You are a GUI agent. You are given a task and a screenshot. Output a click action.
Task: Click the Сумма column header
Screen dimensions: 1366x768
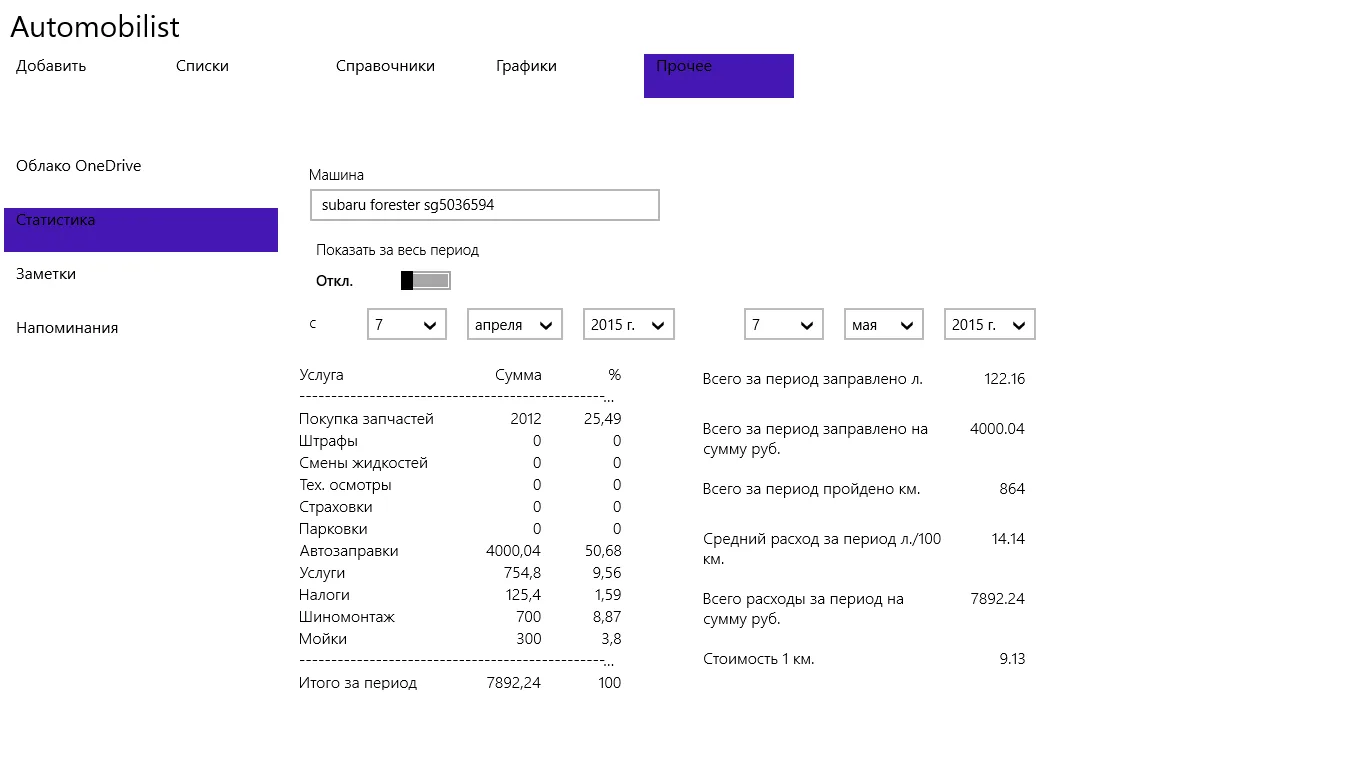click(x=518, y=375)
